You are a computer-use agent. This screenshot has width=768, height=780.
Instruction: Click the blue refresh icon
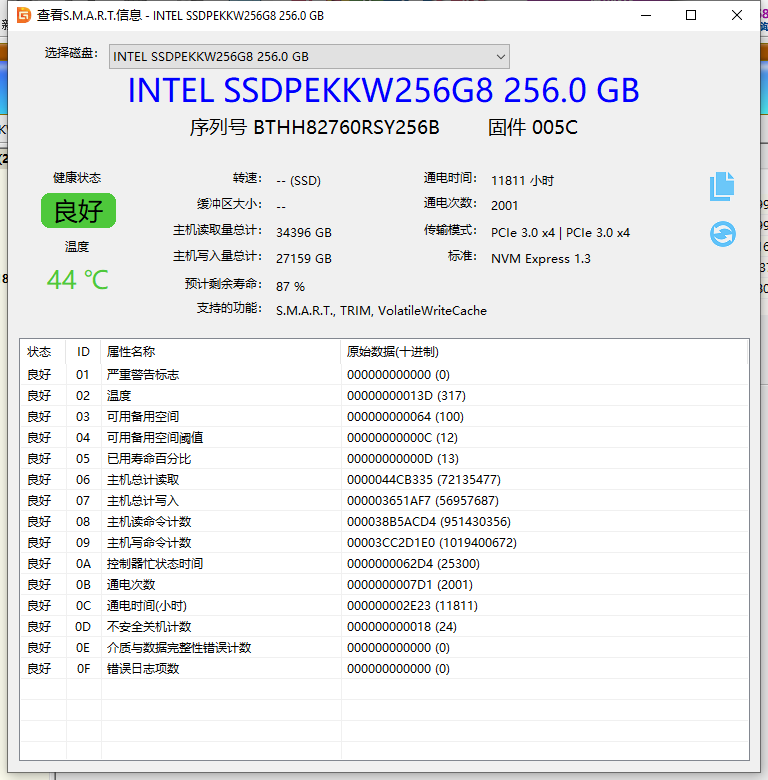tap(722, 234)
